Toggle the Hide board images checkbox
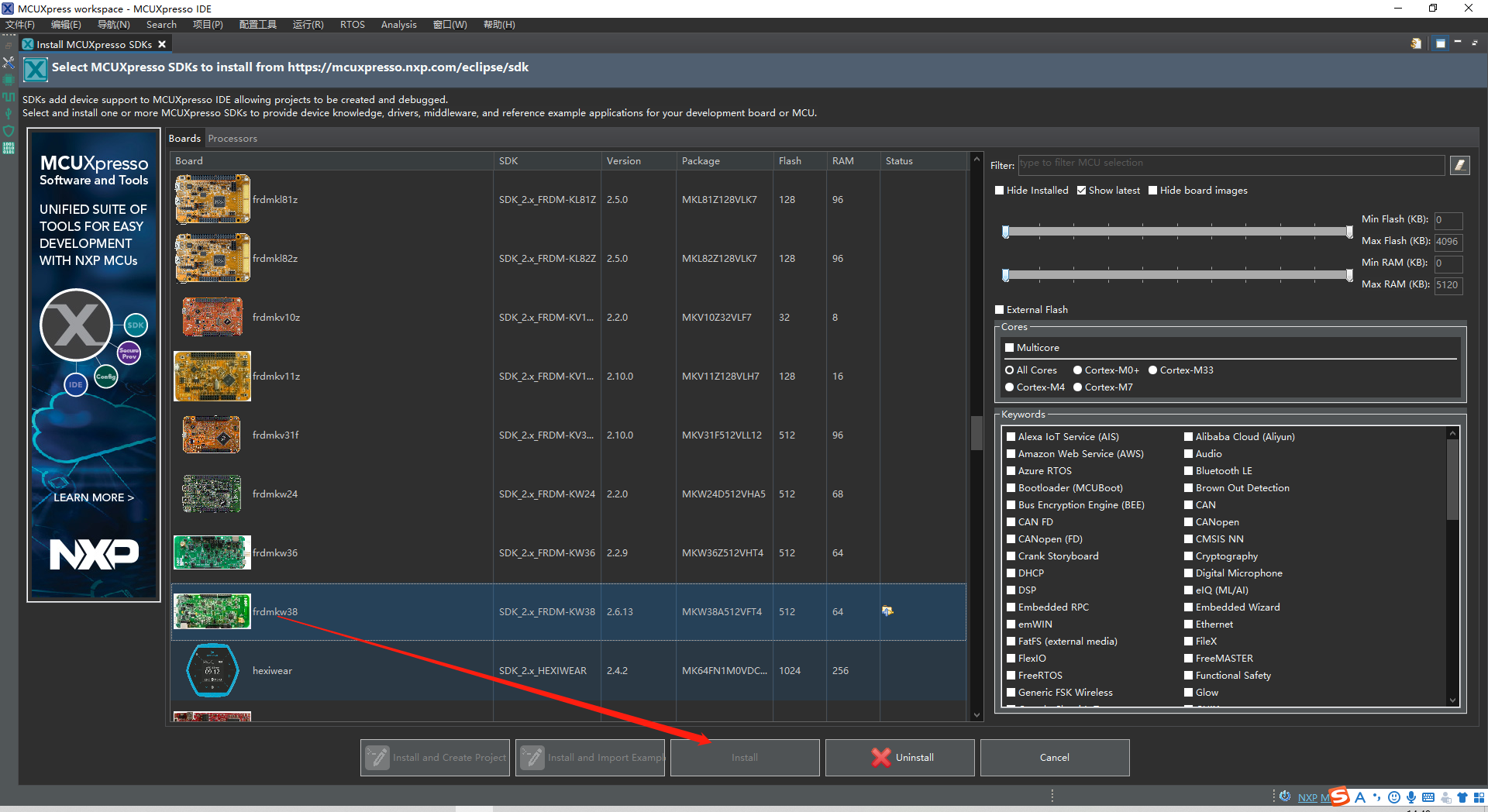This screenshot has height=812, width=1488. (1153, 191)
